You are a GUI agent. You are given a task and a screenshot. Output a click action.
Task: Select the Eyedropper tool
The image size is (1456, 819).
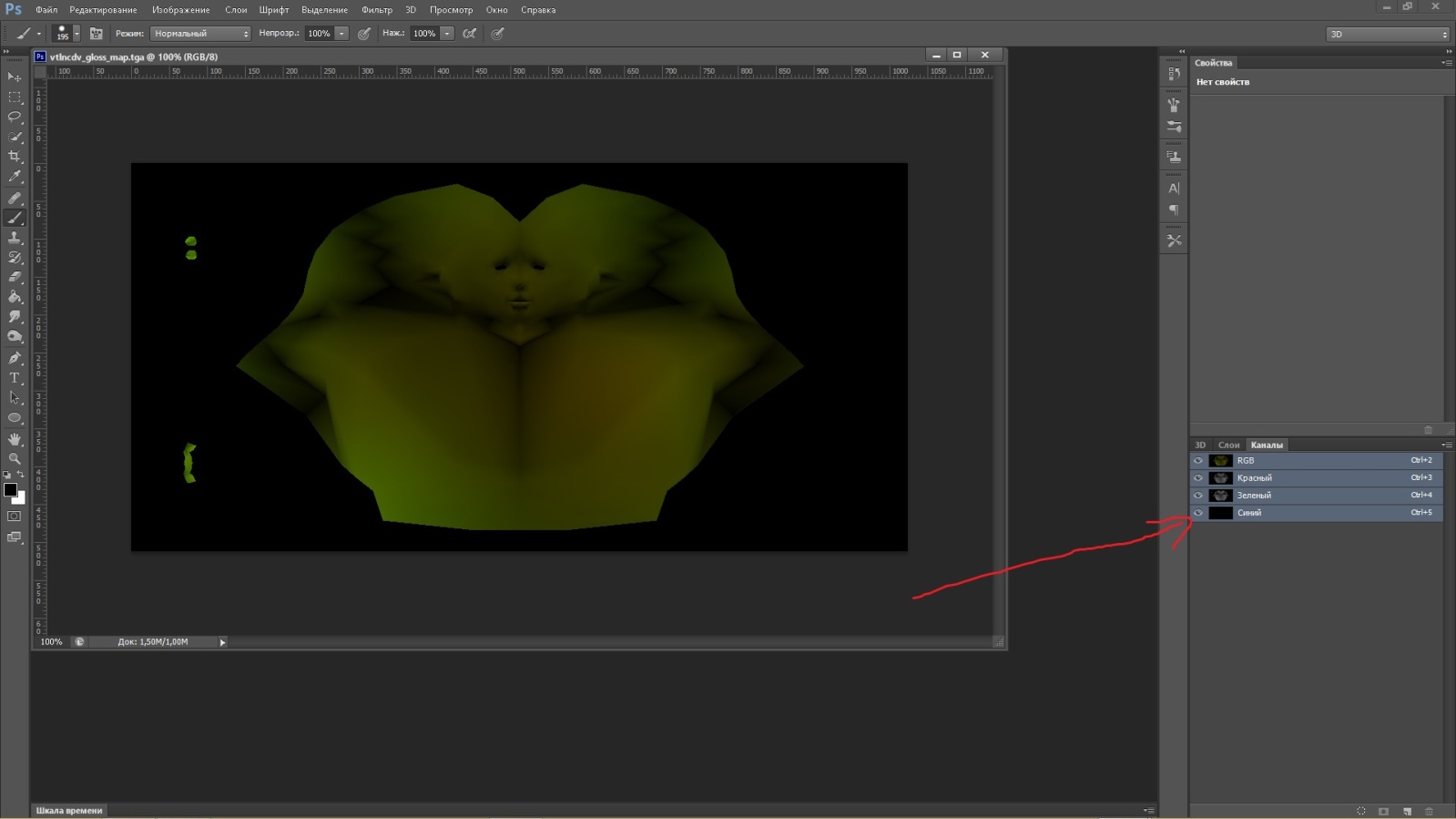click(15, 177)
